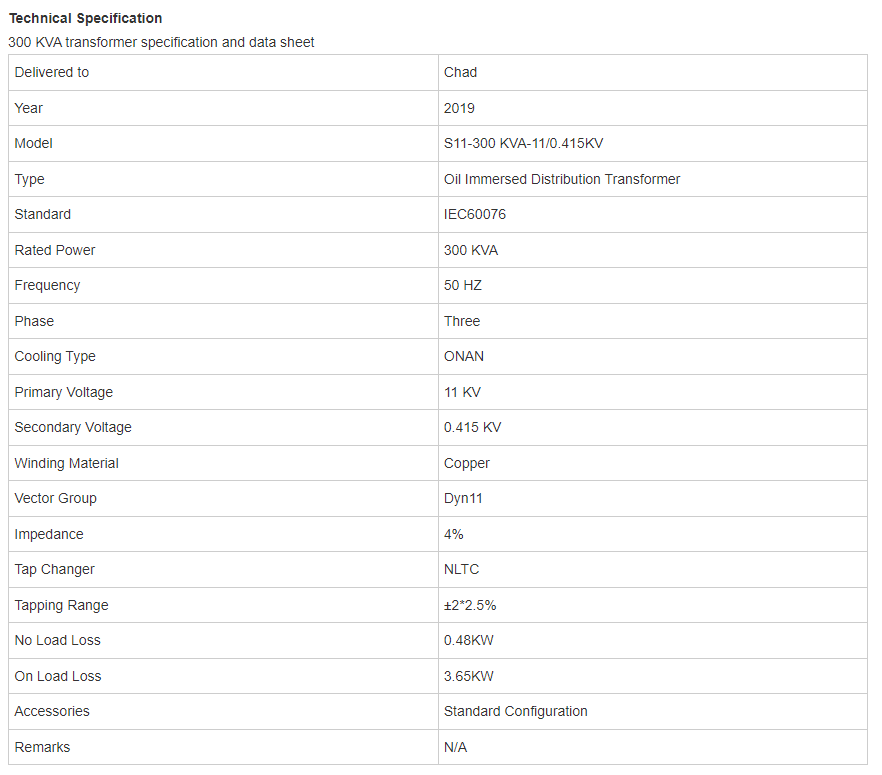Select the ±2*2.5% tapping range value
Image resolution: width=882 pixels, height=775 pixels.
pos(470,605)
